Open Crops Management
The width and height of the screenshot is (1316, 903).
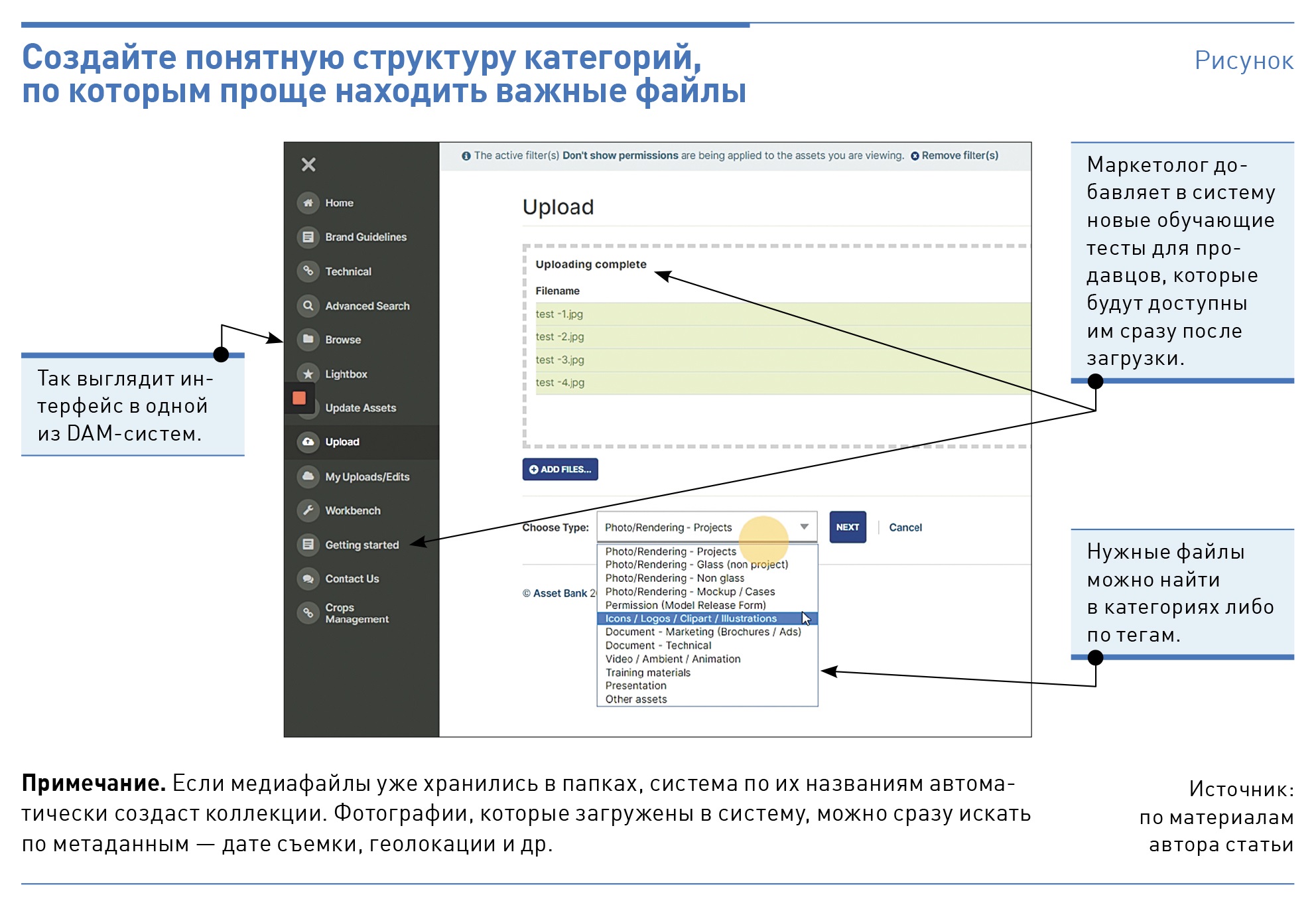357,613
